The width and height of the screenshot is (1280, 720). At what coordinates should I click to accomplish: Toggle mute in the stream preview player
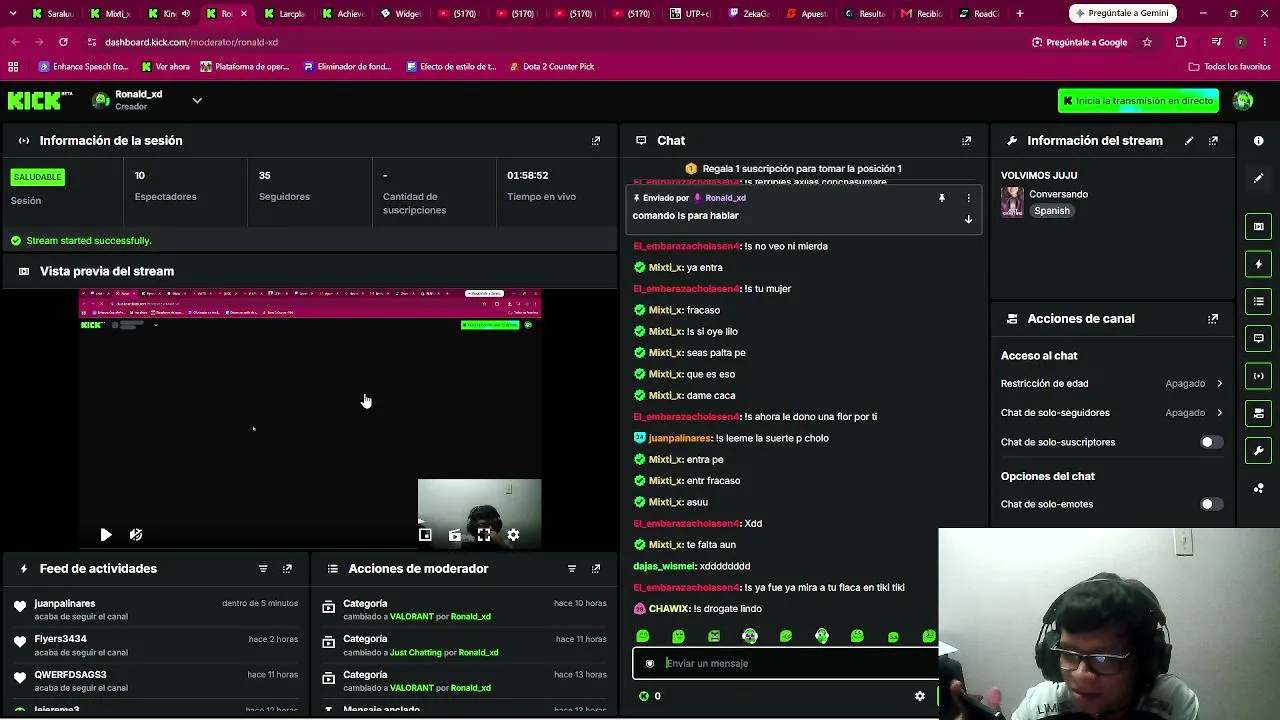coord(136,535)
